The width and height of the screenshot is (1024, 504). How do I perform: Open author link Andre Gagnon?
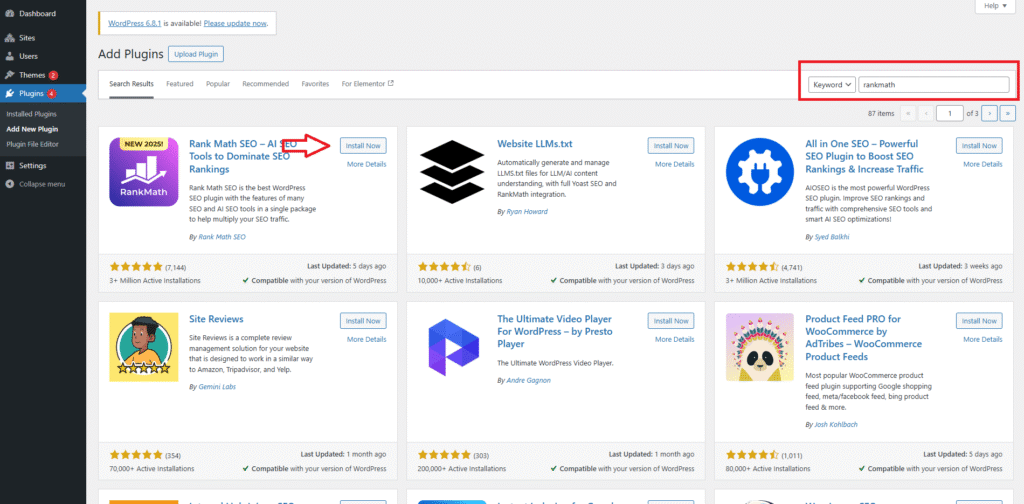(x=528, y=380)
